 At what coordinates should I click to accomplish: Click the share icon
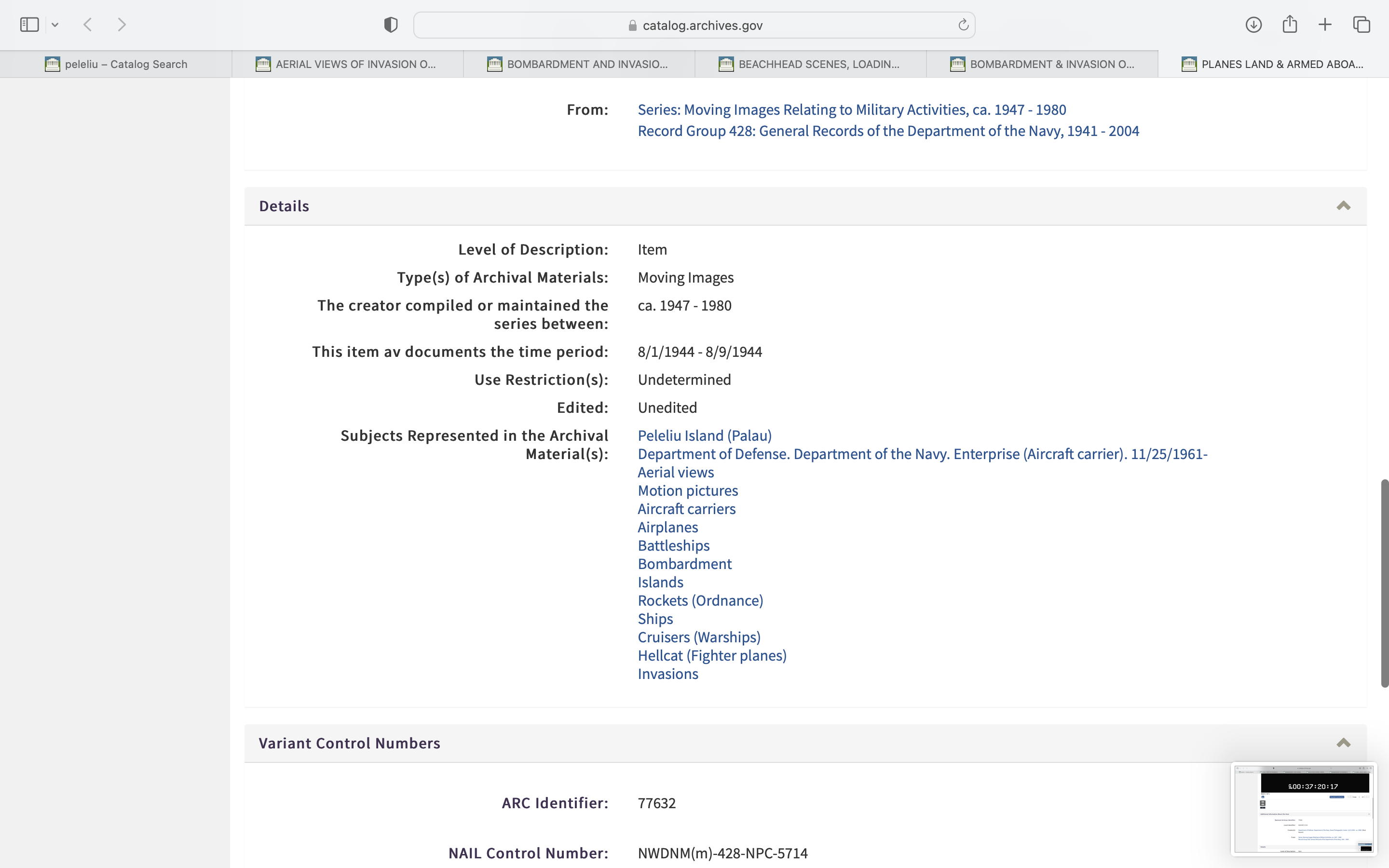tap(1290, 25)
